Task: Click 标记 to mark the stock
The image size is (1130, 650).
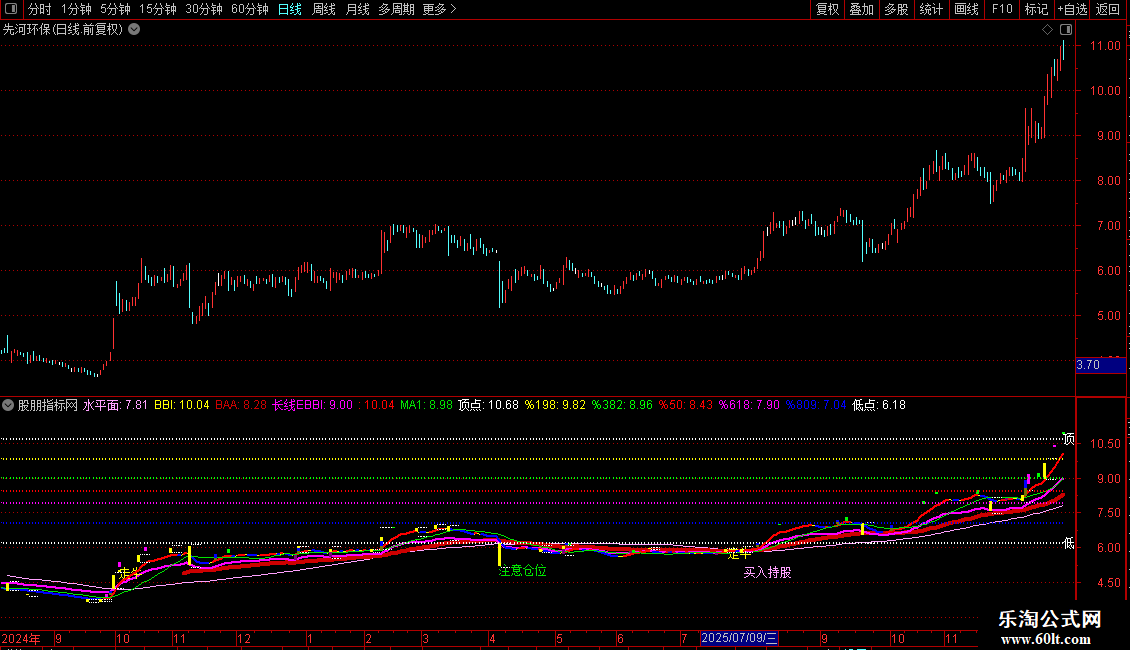Action: point(1036,9)
